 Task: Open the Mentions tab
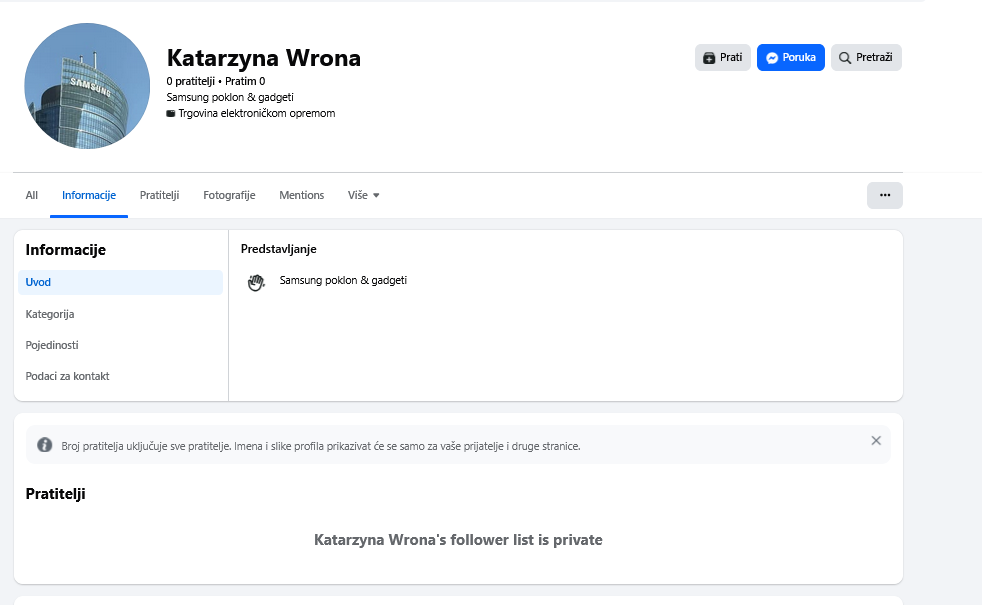click(301, 196)
